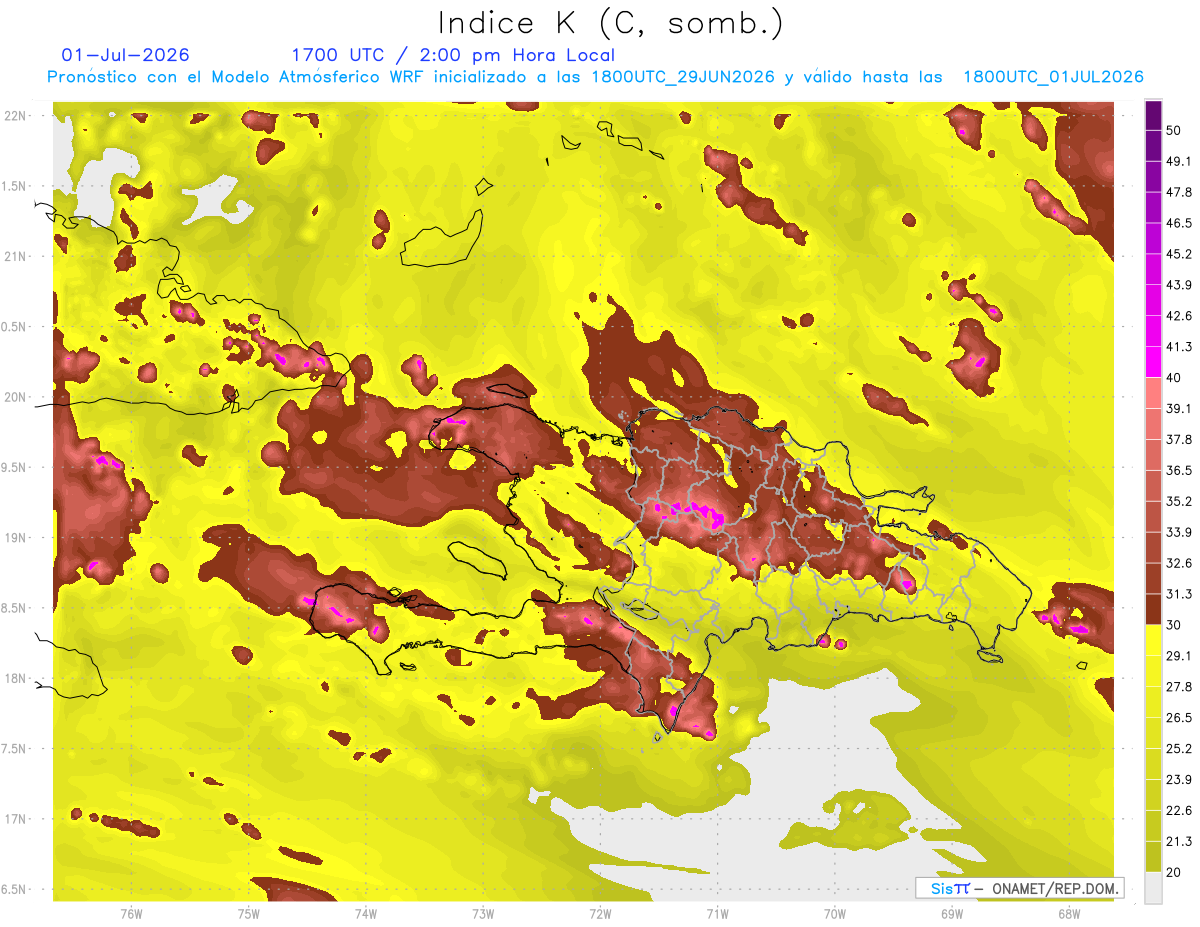Select the date text '01-Jul-2026'
This screenshot has width=1200, height=927.
click(125, 55)
